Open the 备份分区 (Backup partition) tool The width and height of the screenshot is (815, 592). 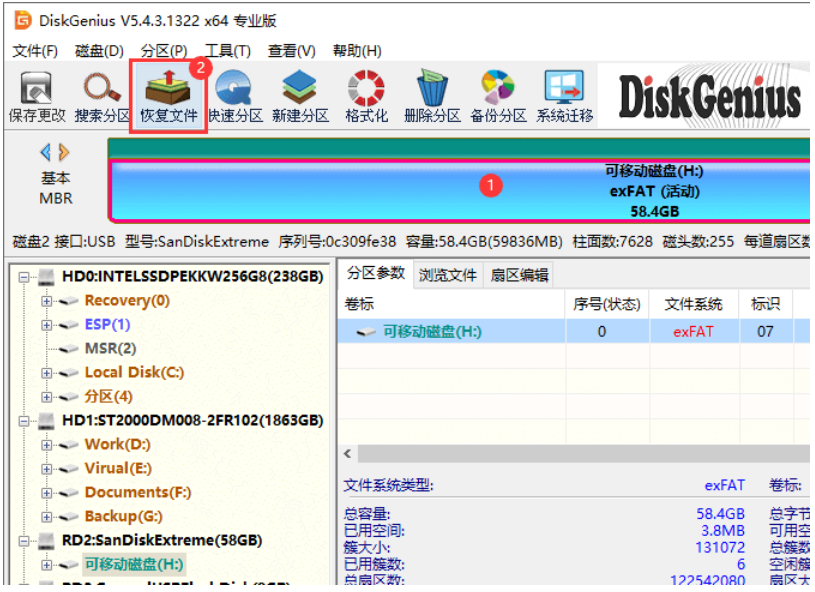click(x=498, y=98)
